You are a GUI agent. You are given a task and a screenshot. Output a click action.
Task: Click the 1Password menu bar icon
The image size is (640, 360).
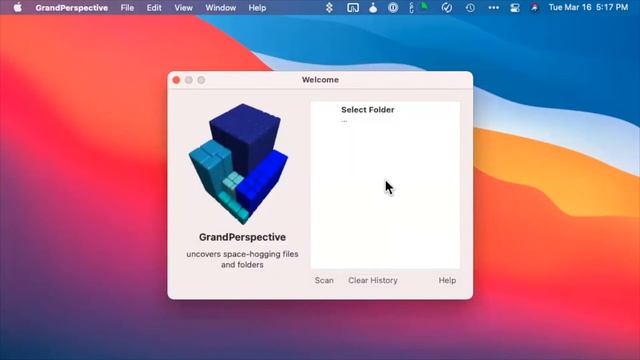pyautogui.click(x=393, y=7)
